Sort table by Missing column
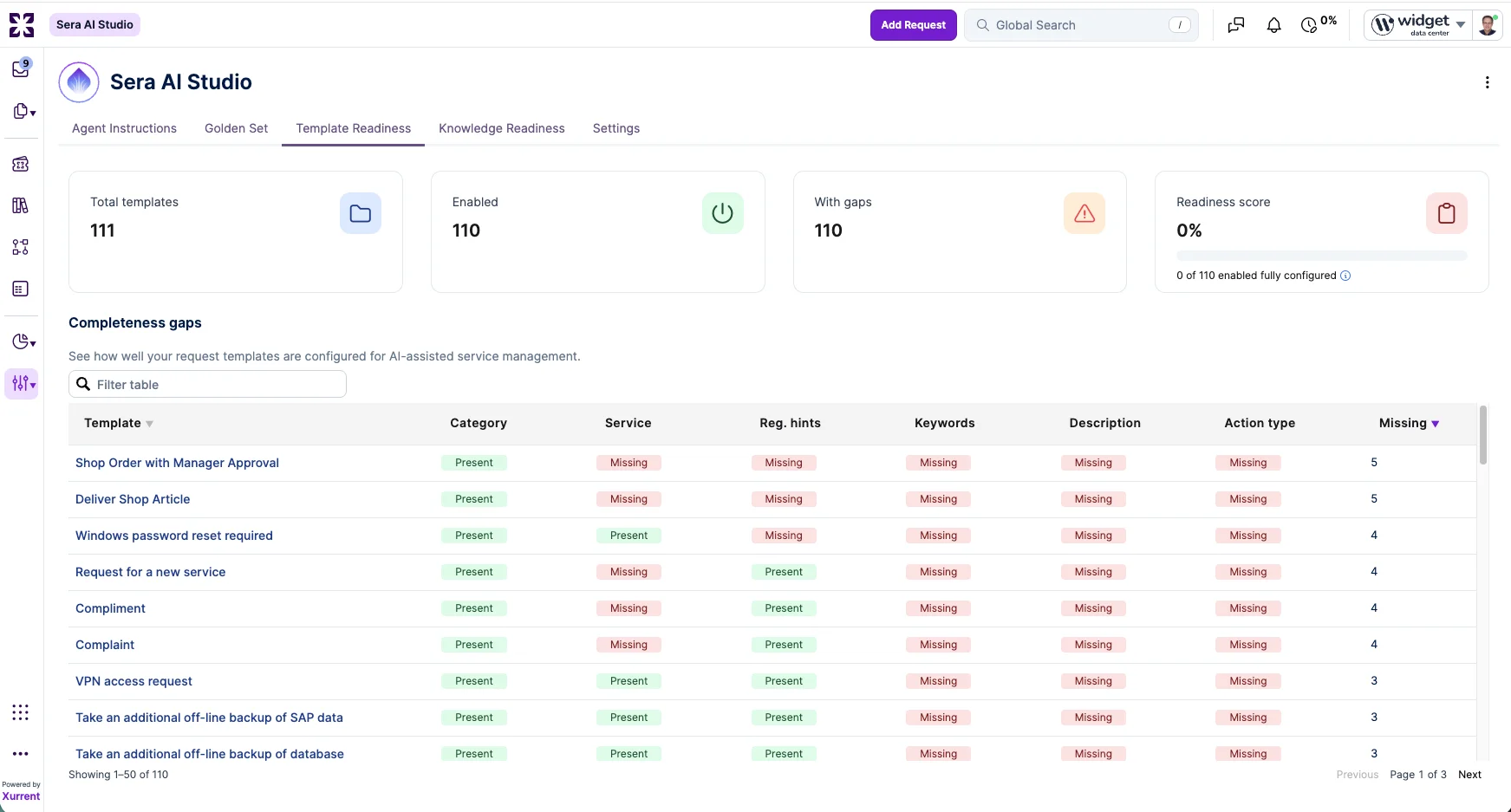Image resolution: width=1511 pixels, height=812 pixels. click(1409, 423)
